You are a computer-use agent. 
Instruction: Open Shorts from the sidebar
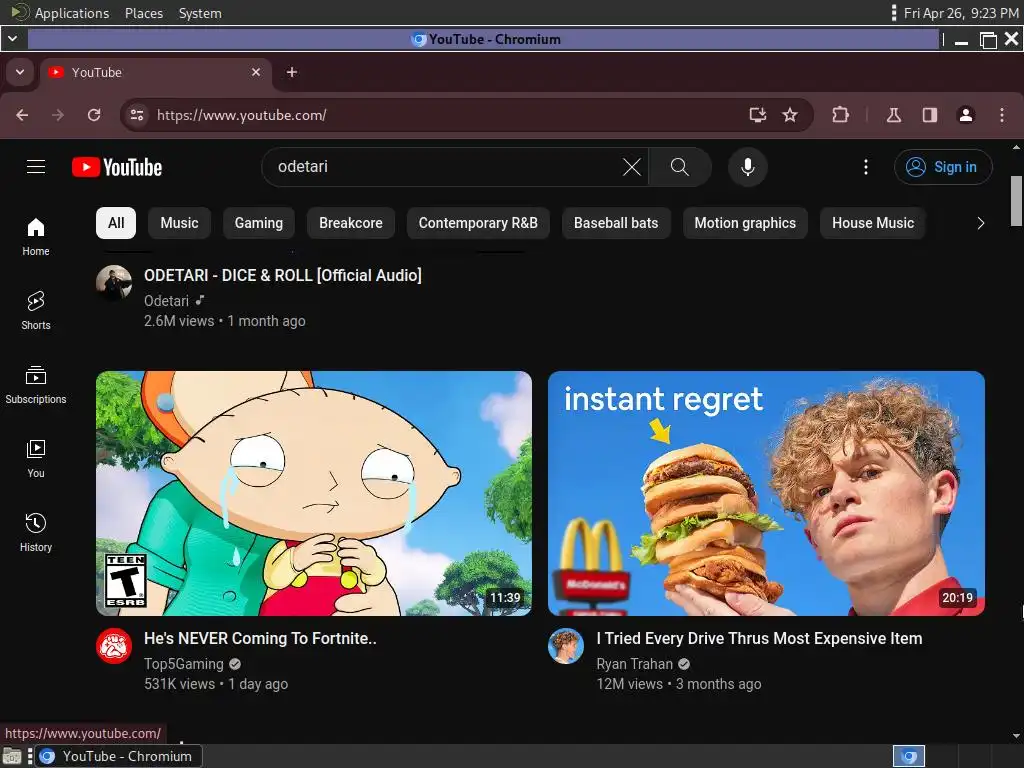click(36, 311)
